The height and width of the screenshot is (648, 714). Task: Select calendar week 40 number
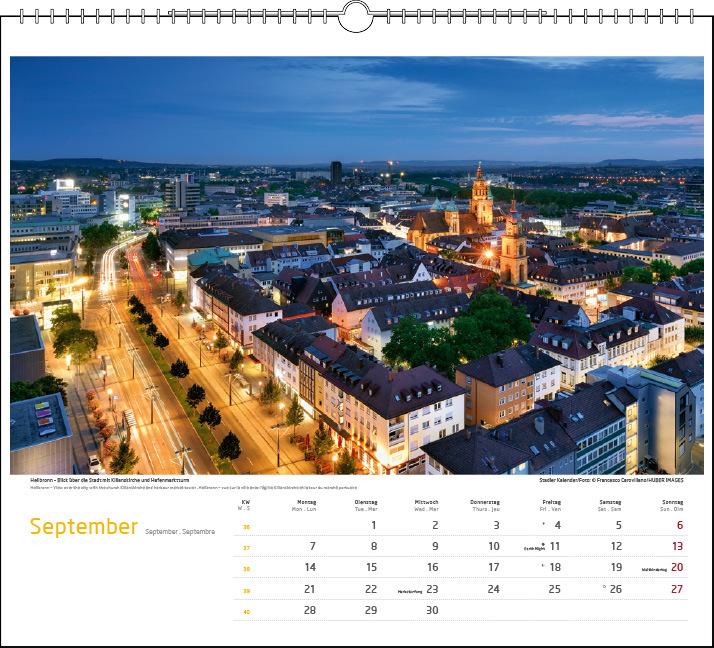point(245,611)
